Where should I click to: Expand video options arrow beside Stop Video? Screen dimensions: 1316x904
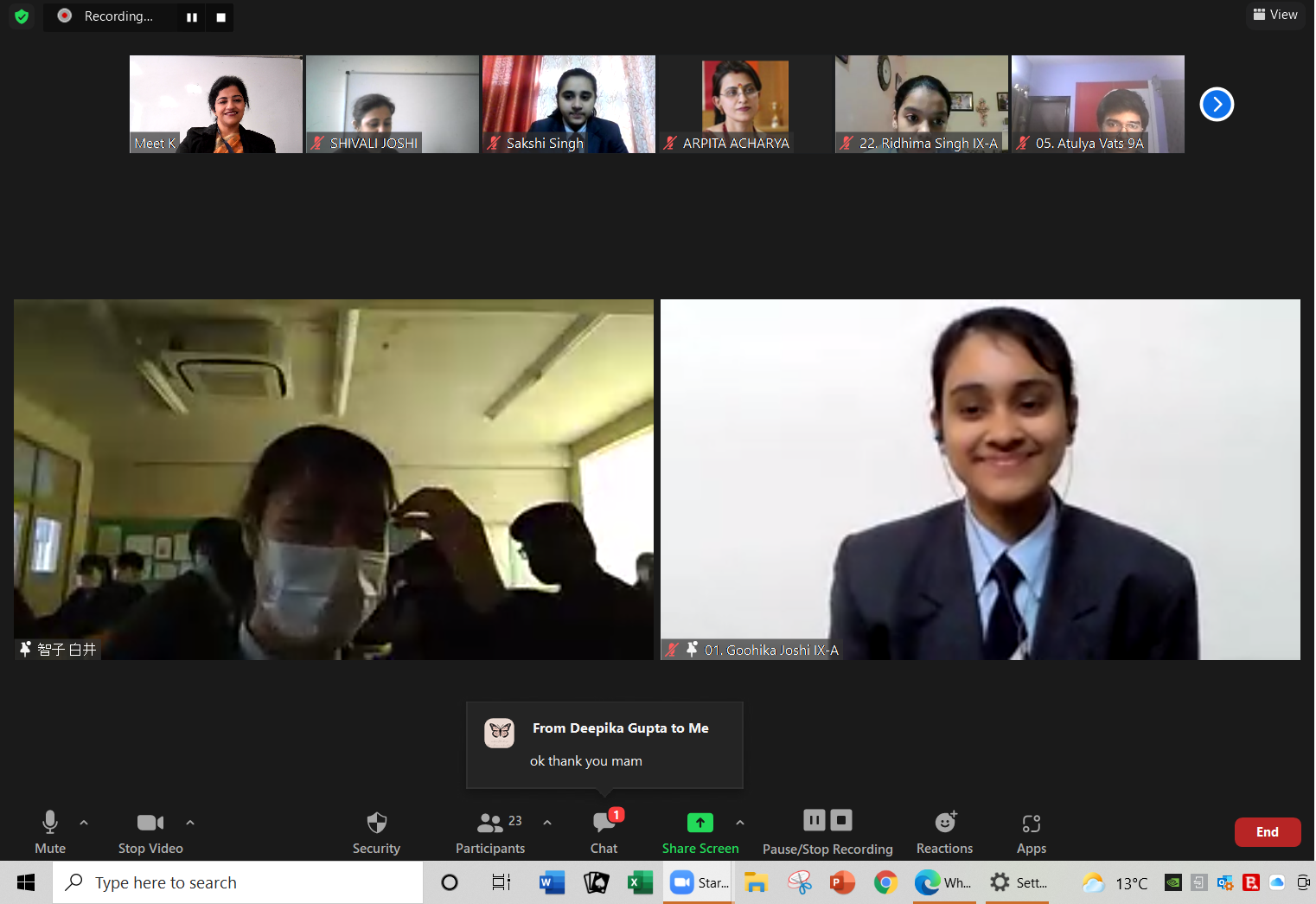[190, 823]
